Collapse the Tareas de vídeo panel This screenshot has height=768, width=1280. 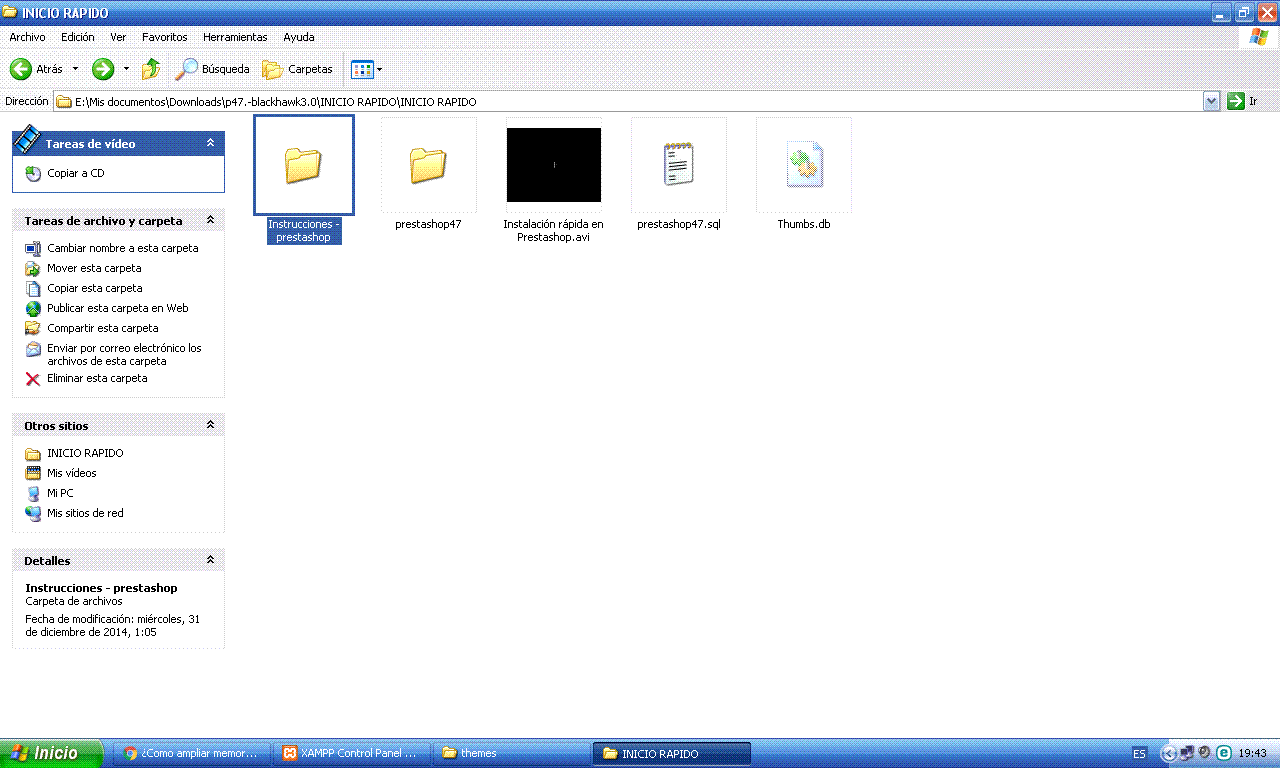pos(210,143)
